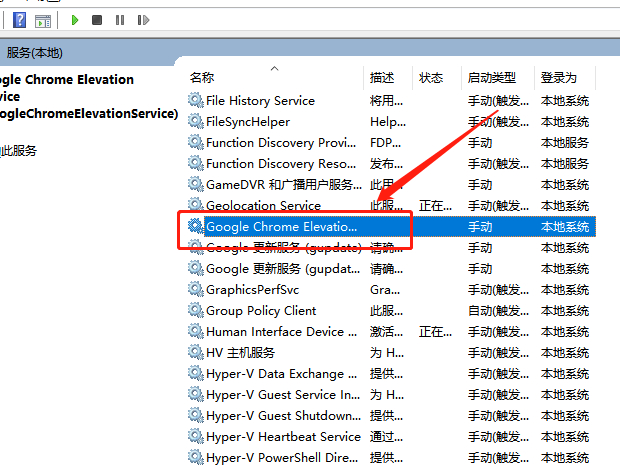The height and width of the screenshot is (465, 620).
Task: Click 通过... description of Hyper-V Heartbeat Service
Action: 386,437
